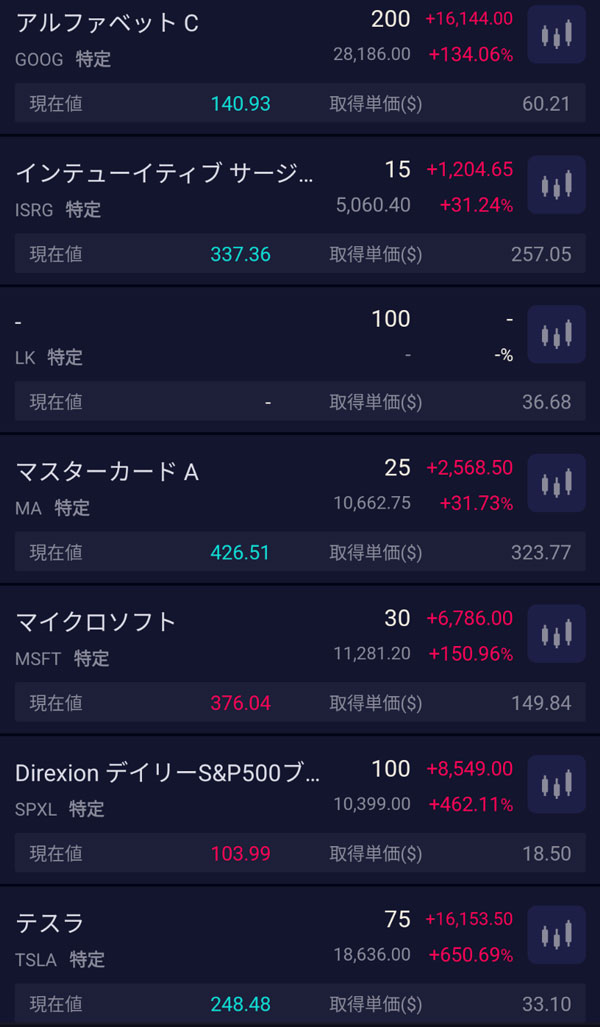Tap the テスラ stock name
This screenshot has height=1027, width=600.
(x=50, y=923)
